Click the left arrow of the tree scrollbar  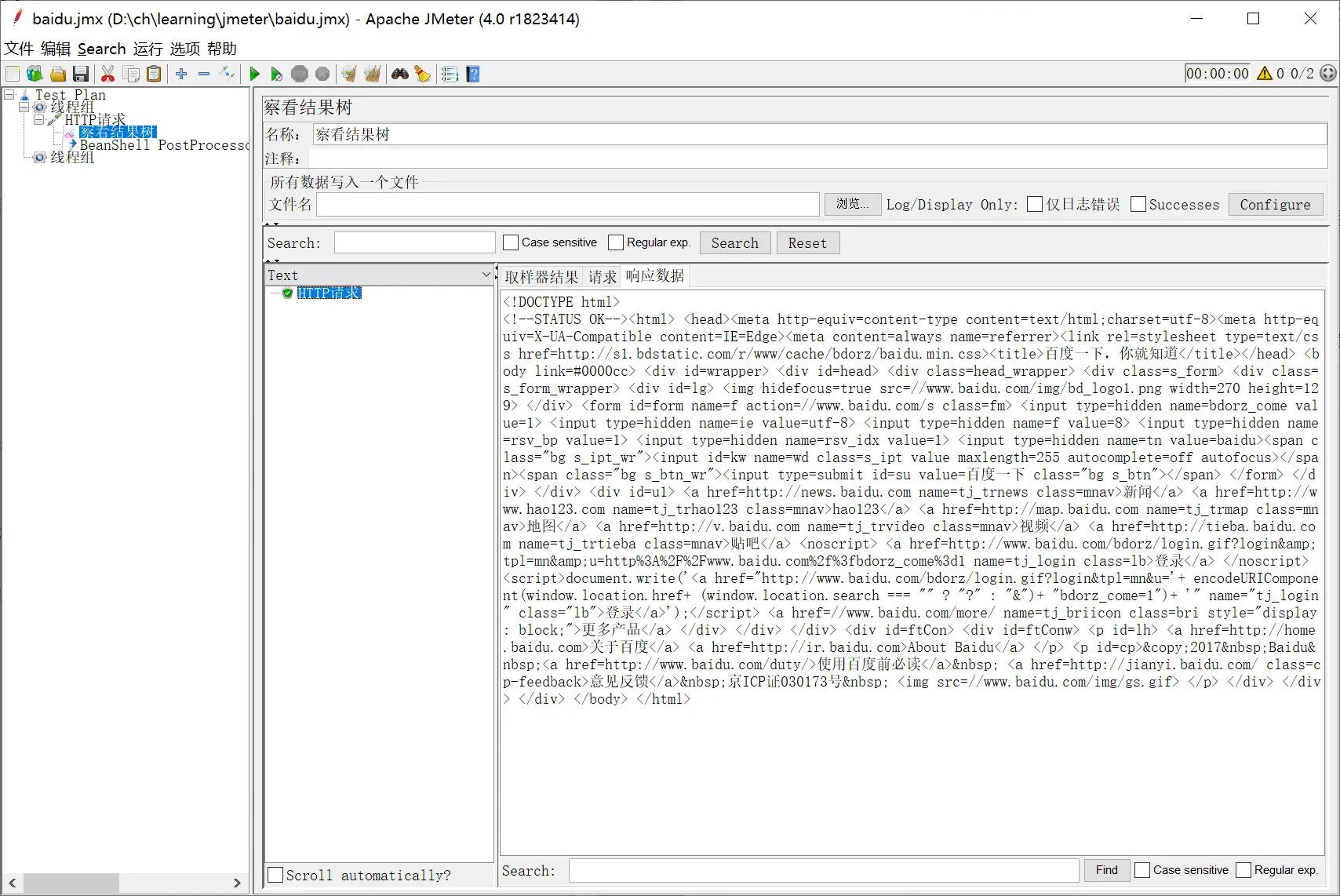pos(13,883)
